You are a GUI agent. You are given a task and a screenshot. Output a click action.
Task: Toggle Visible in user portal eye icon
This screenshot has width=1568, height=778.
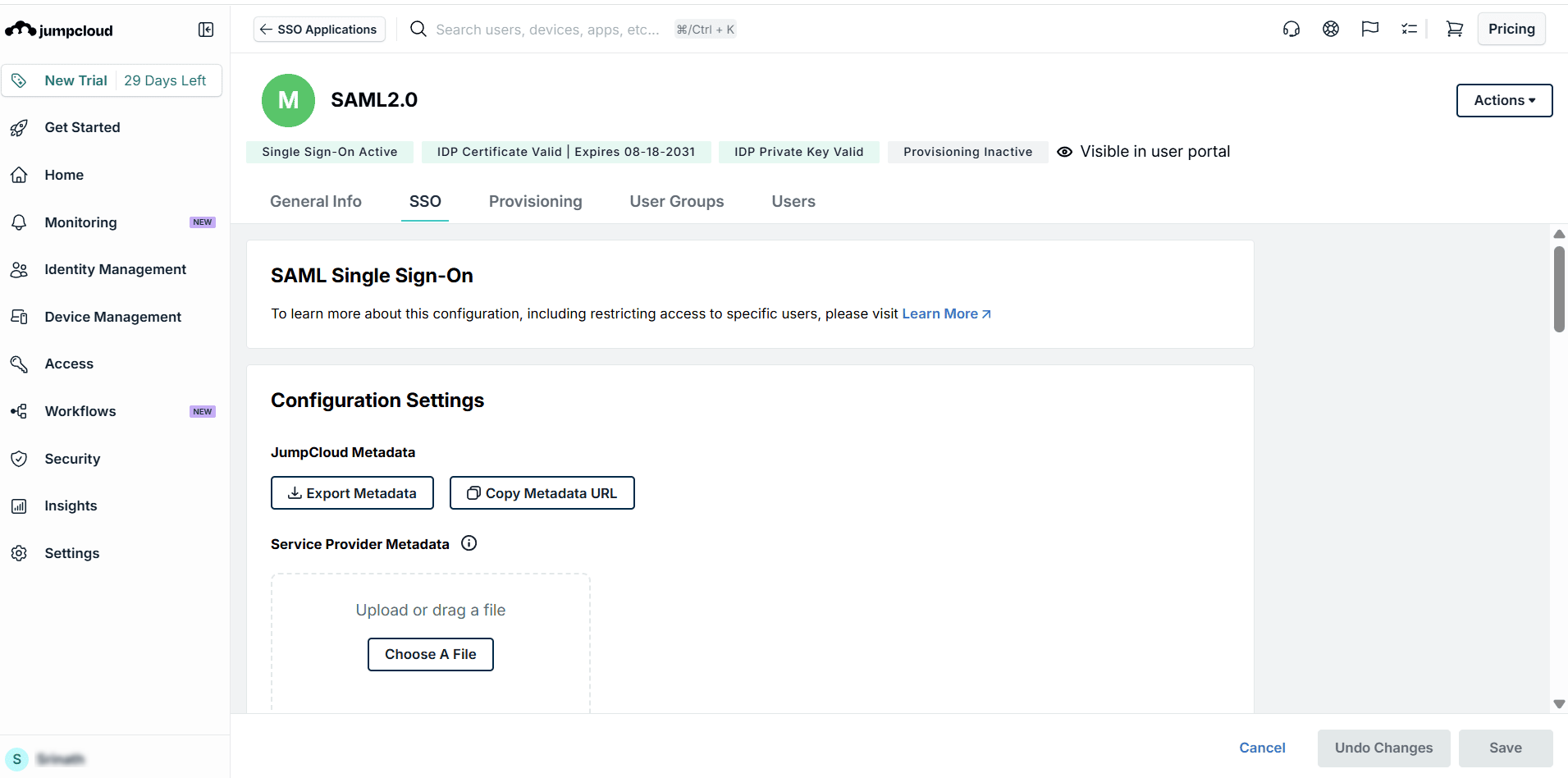[x=1064, y=152]
